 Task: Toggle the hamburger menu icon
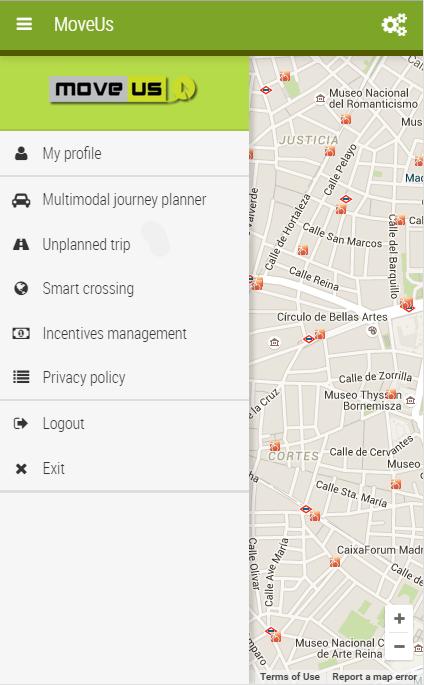click(24, 24)
